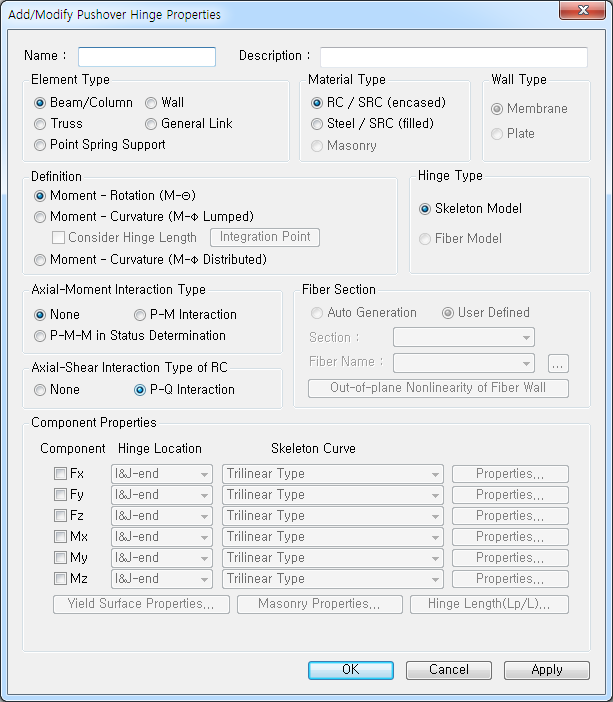Enable the Fz component checkbox
613x702 pixels.
(x=60, y=516)
